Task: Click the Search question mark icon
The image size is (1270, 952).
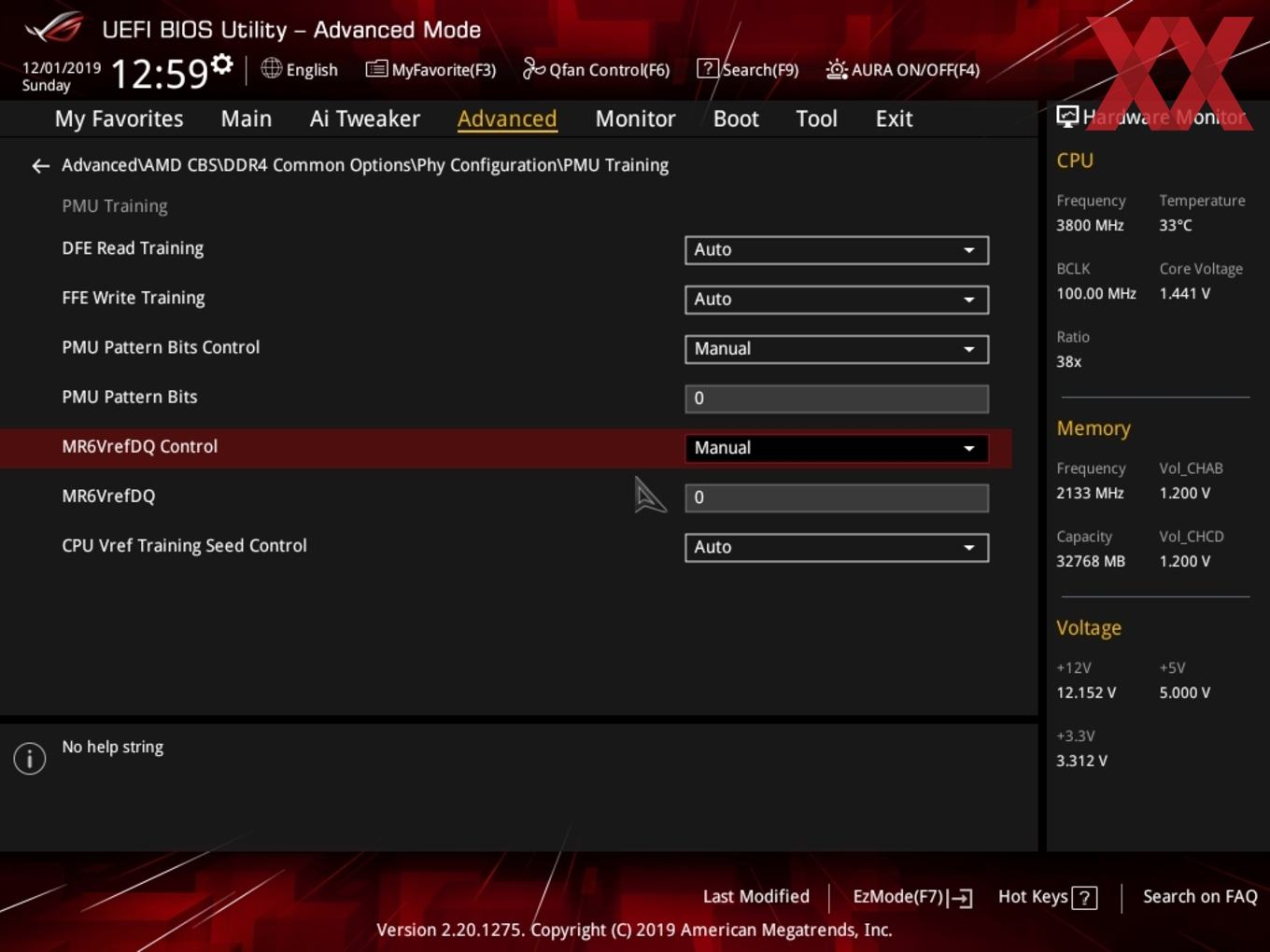Action: [708, 68]
